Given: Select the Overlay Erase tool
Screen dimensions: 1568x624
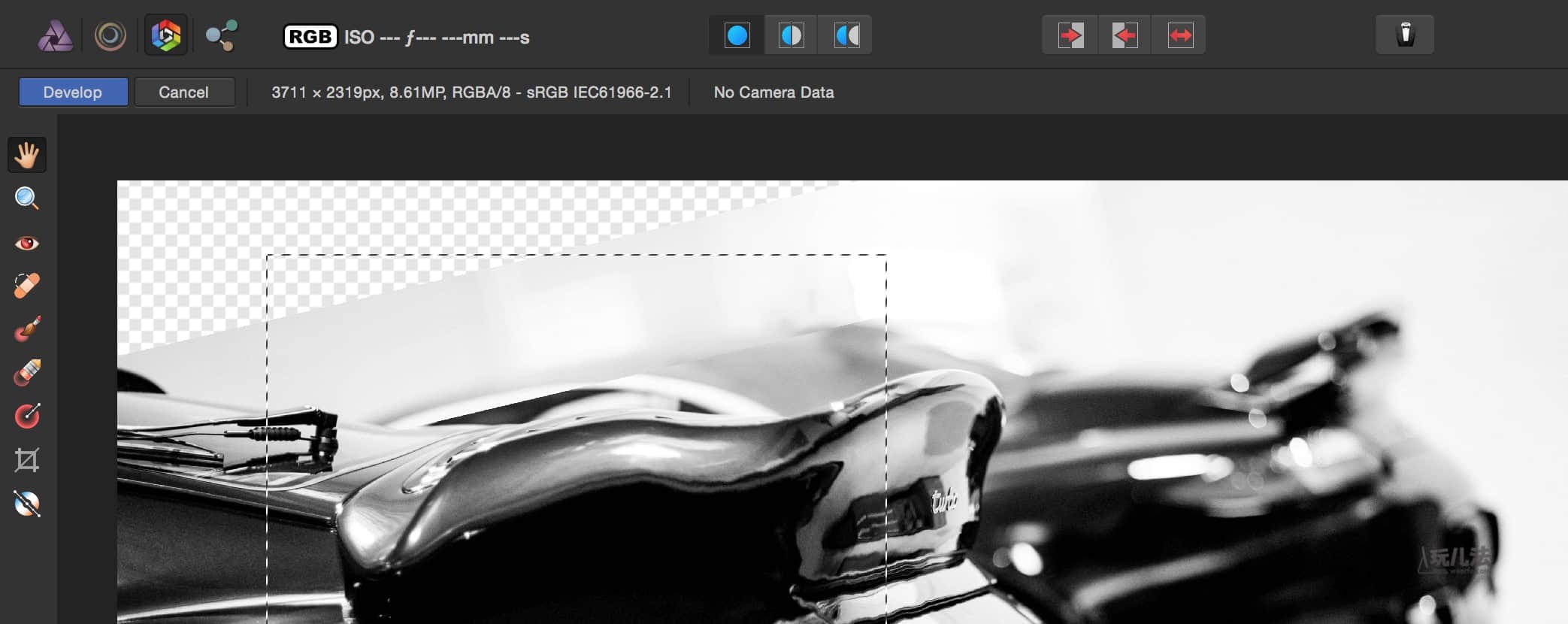Looking at the screenshot, I should (x=27, y=372).
